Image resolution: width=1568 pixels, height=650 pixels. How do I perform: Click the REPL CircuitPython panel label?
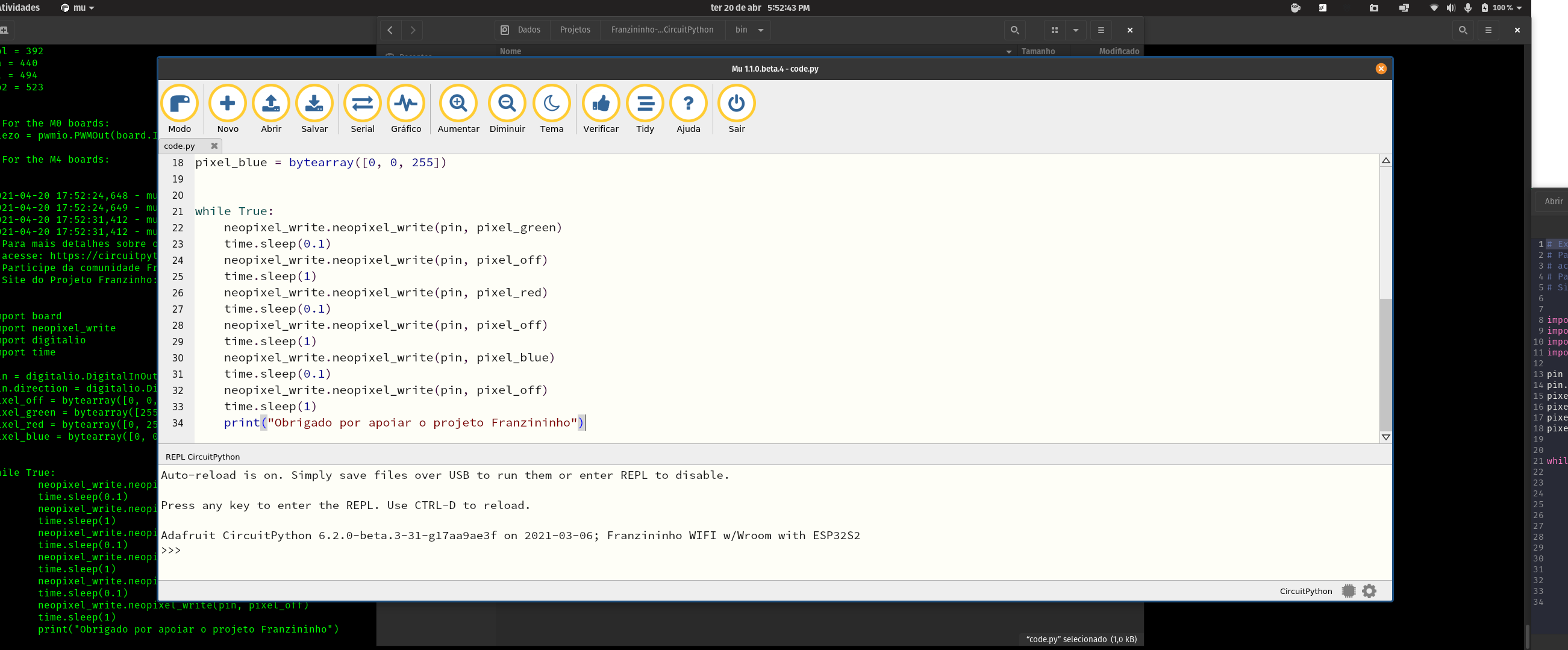click(202, 457)
